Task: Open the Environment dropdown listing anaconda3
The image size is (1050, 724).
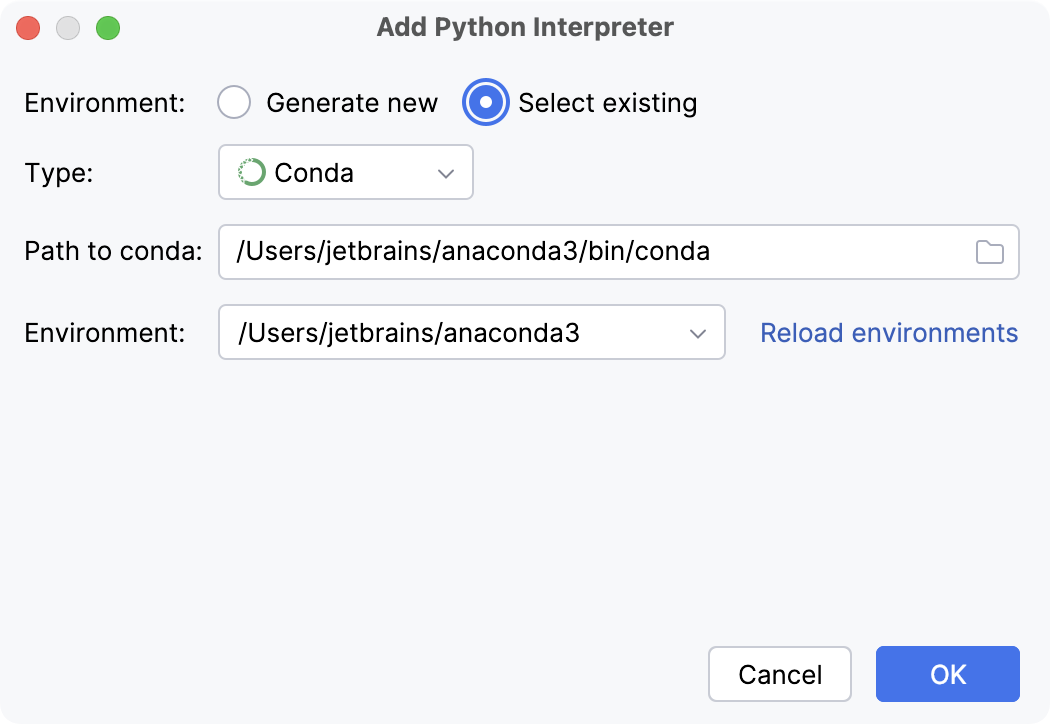Action: pyautogui.click(x=472, y=332)
